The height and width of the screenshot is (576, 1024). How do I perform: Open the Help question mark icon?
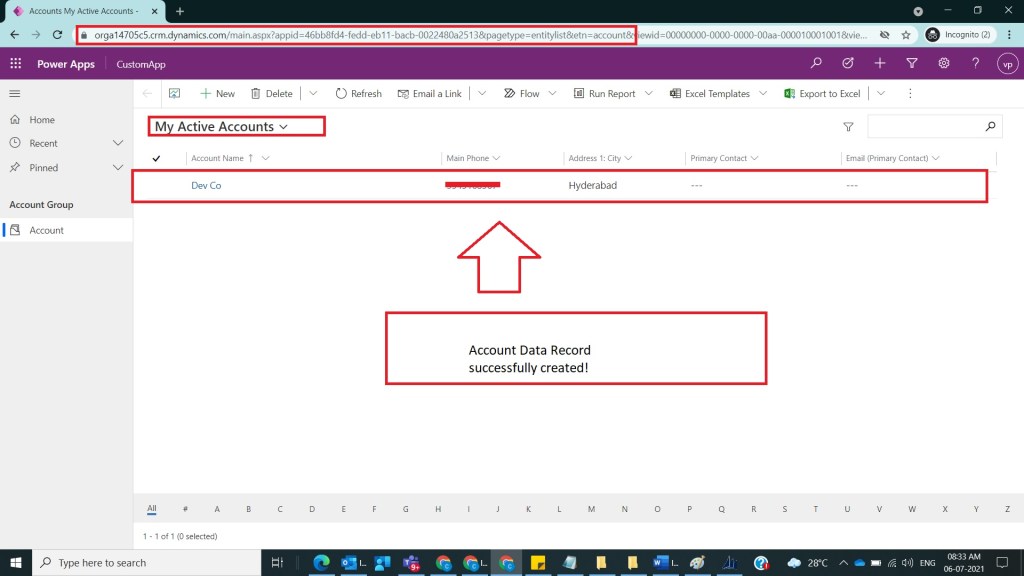point(975,64)
